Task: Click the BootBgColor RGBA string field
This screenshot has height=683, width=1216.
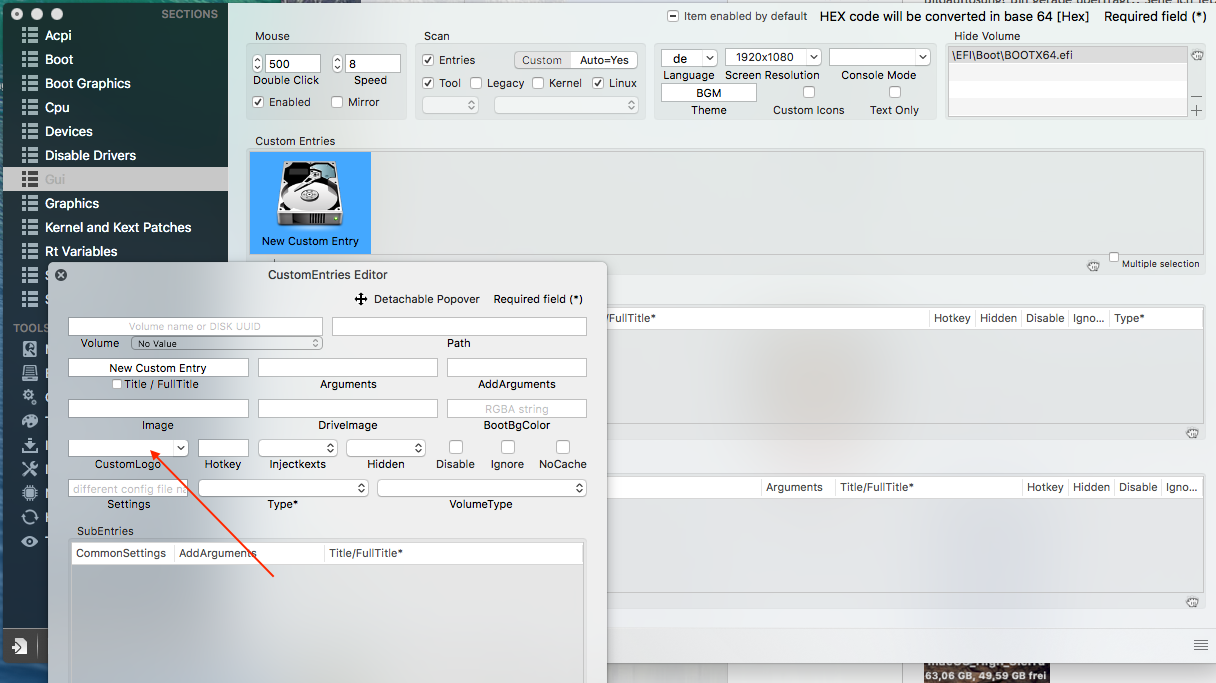Action: pos(516,408)
